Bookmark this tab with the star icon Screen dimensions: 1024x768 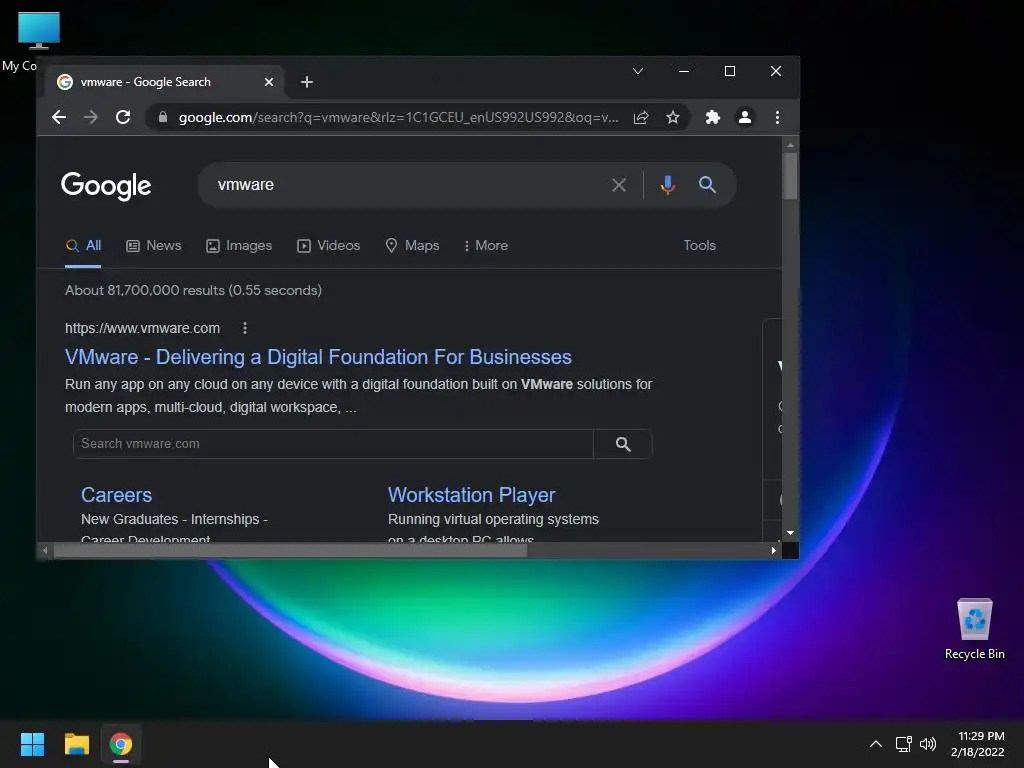tap(673, 118)
